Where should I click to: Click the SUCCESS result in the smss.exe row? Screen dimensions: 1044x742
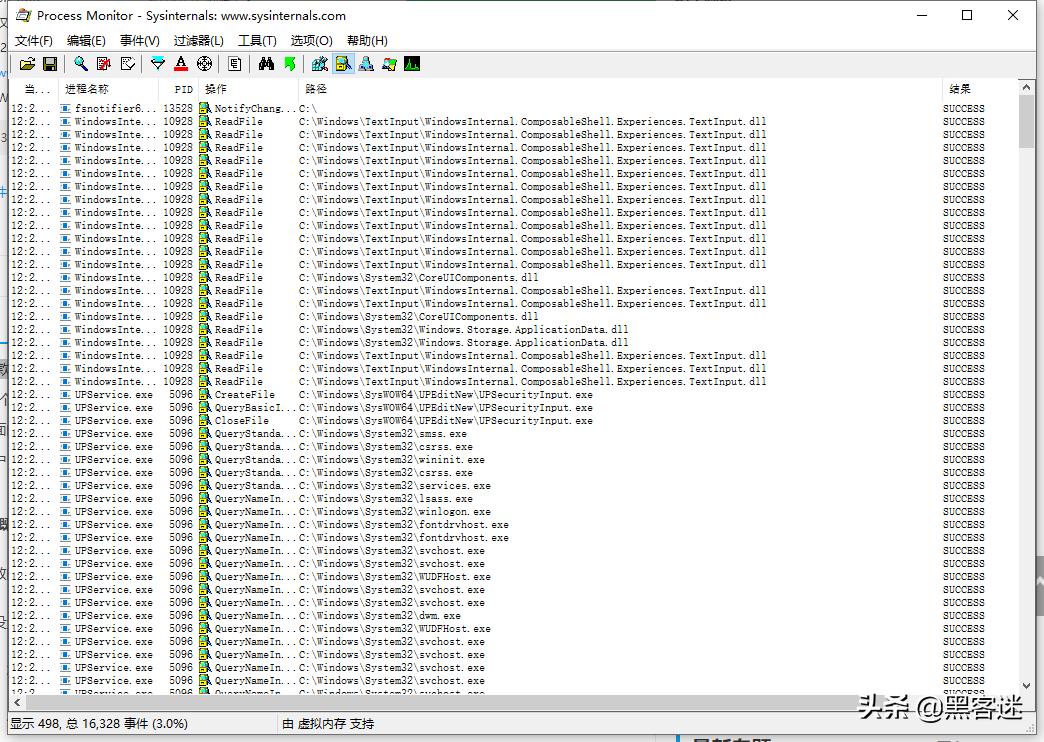pos(963,434)
